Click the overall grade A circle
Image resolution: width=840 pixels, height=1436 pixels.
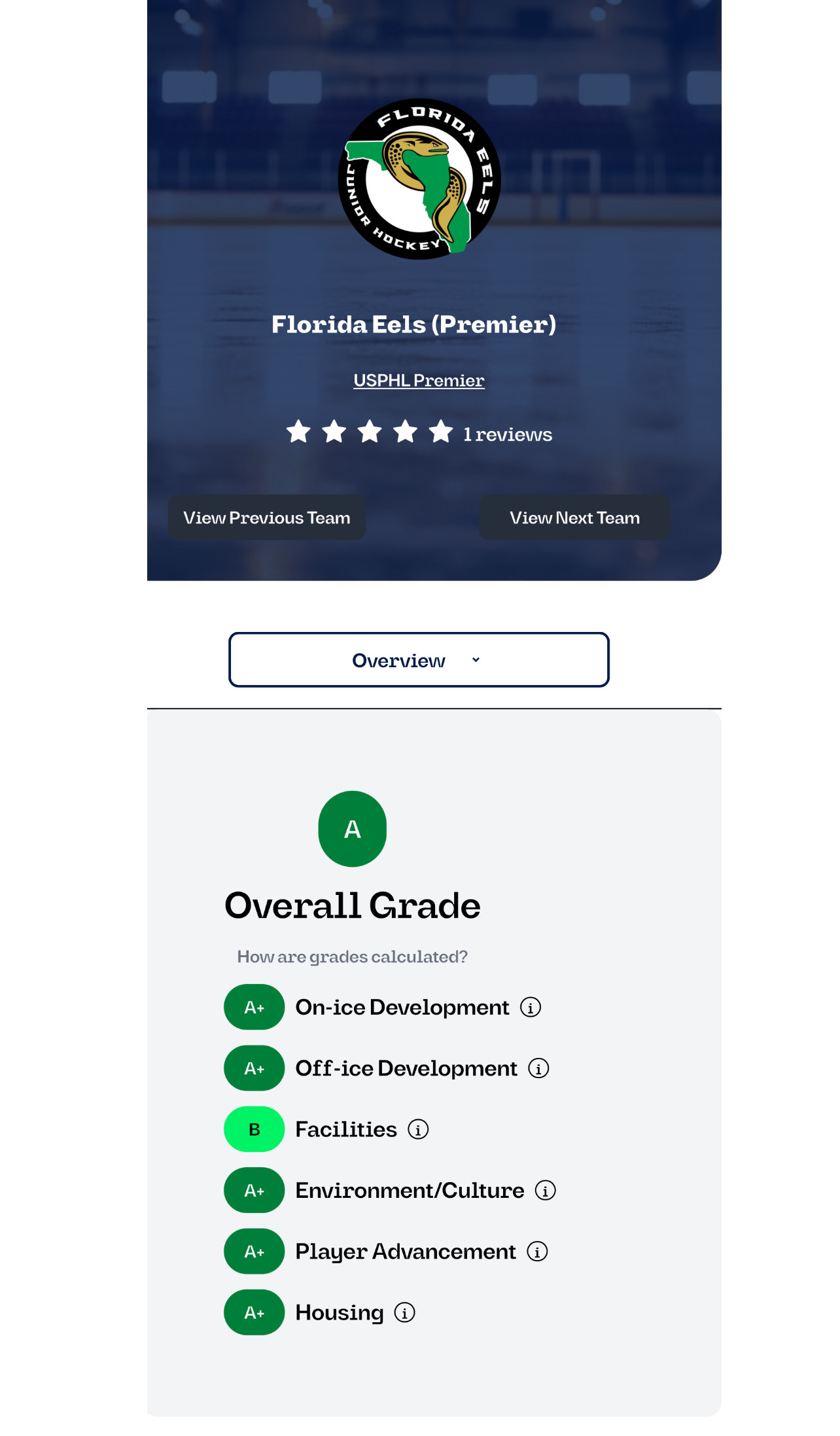coord(352,828)
